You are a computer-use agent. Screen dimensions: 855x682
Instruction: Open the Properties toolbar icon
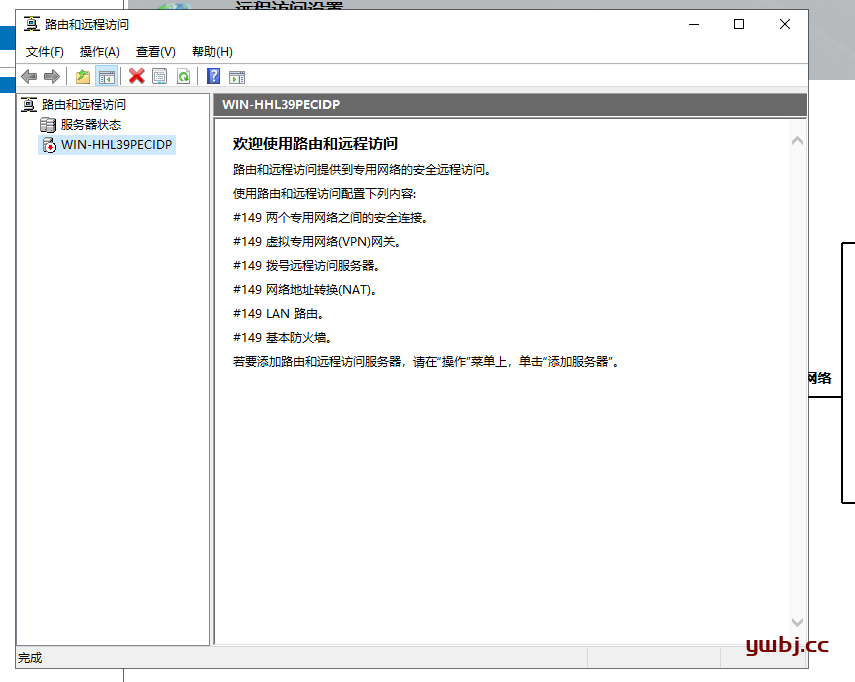(x=160, y=76)
